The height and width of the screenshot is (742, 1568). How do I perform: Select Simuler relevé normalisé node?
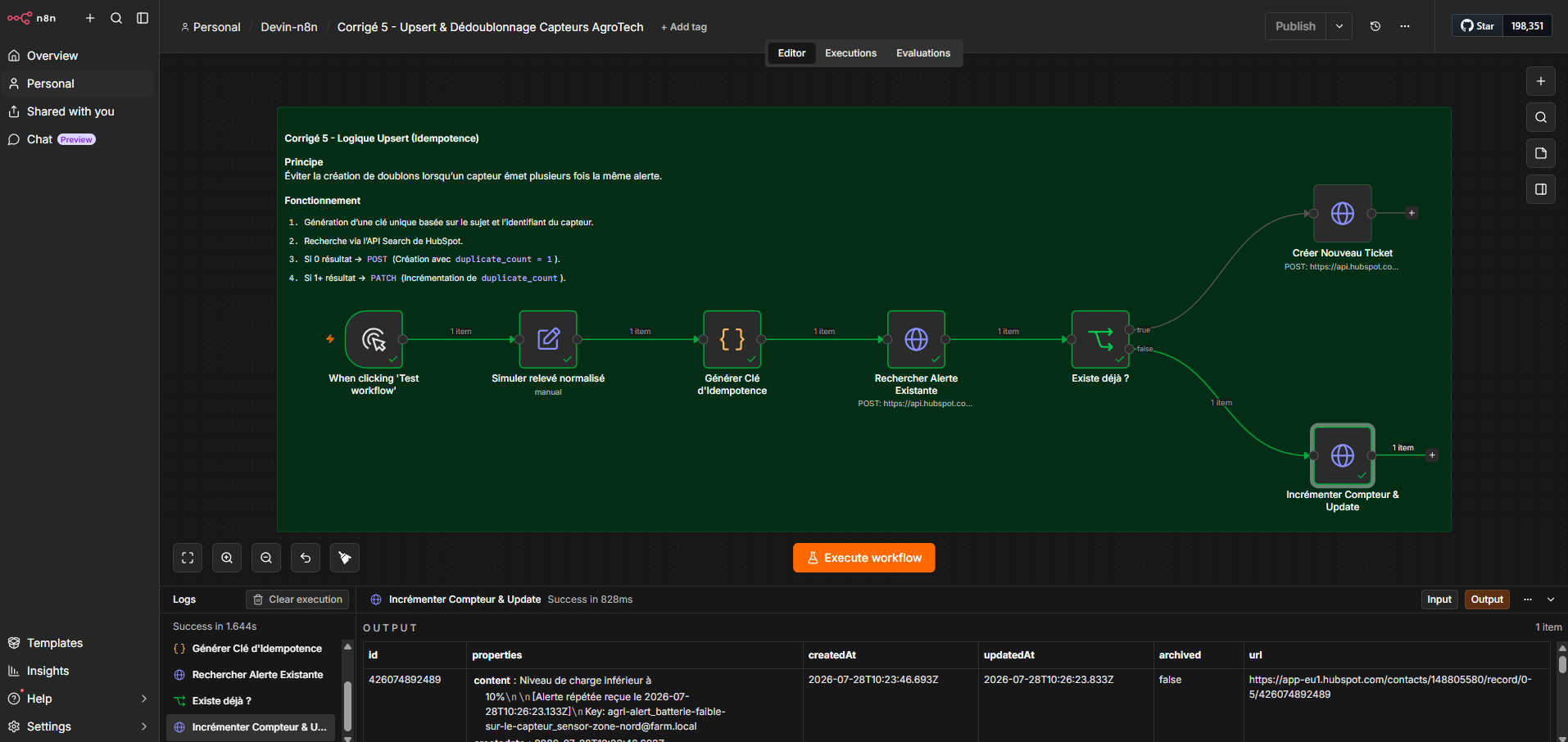[x=548, y=339]
